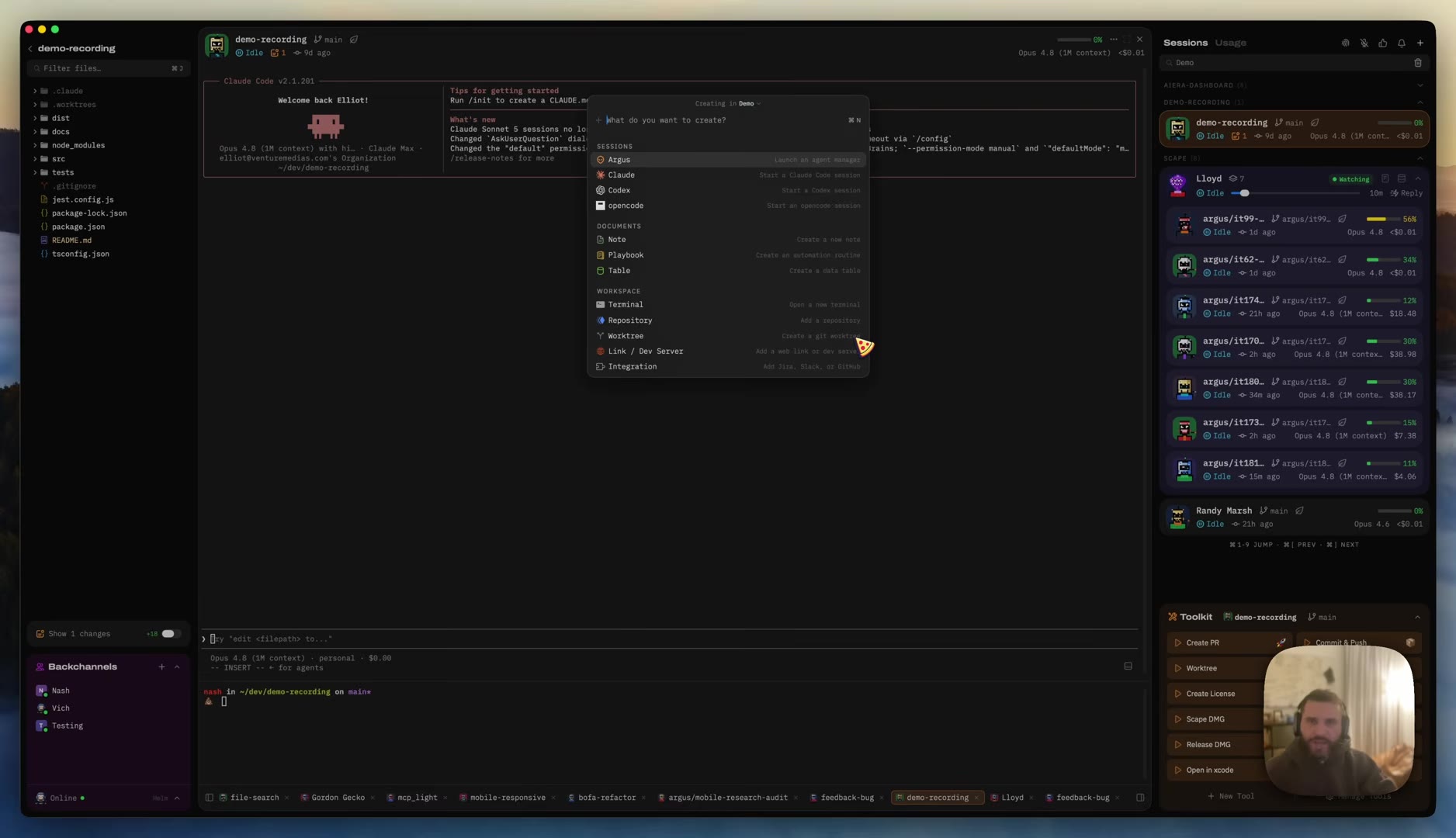Open README.md in the file tree
Image resolution: width=1456 pixels, height=838 pixels.
click(71, 241)
